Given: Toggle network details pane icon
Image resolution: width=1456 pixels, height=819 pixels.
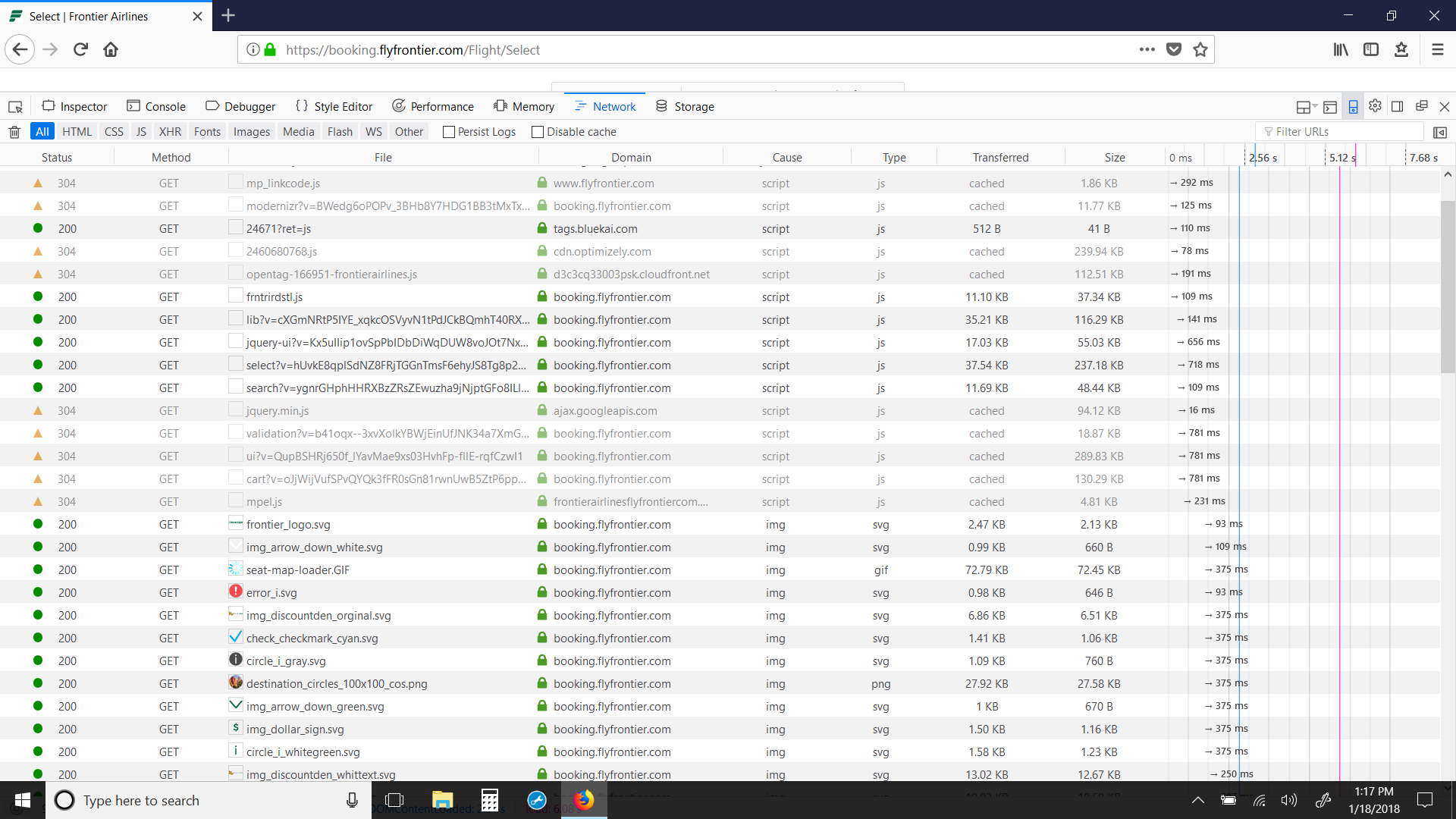Looking at the screenshot, I should click(x=1440, y=132).
